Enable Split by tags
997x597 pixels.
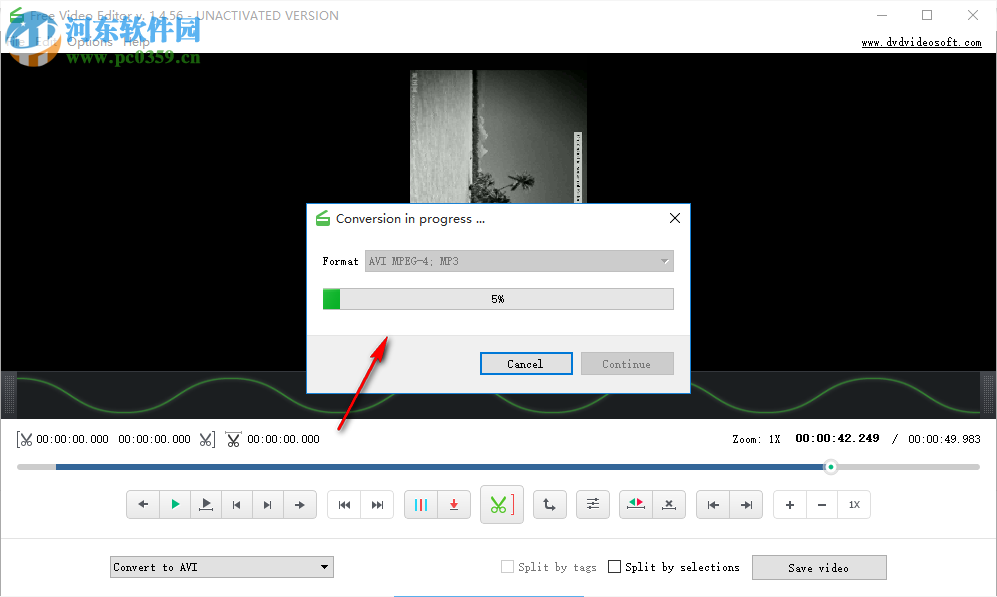(507, 566)
